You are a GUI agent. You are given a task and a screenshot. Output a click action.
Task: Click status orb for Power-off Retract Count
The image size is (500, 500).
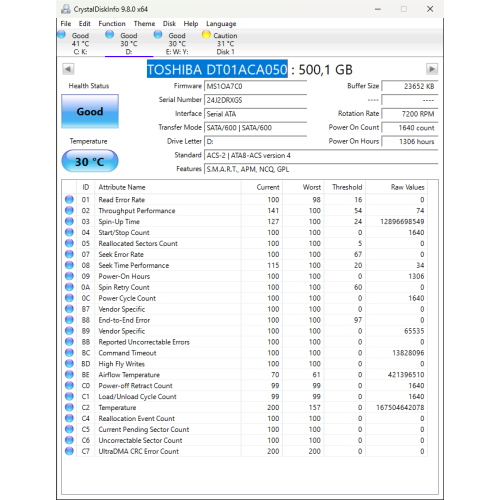[69, 386]
